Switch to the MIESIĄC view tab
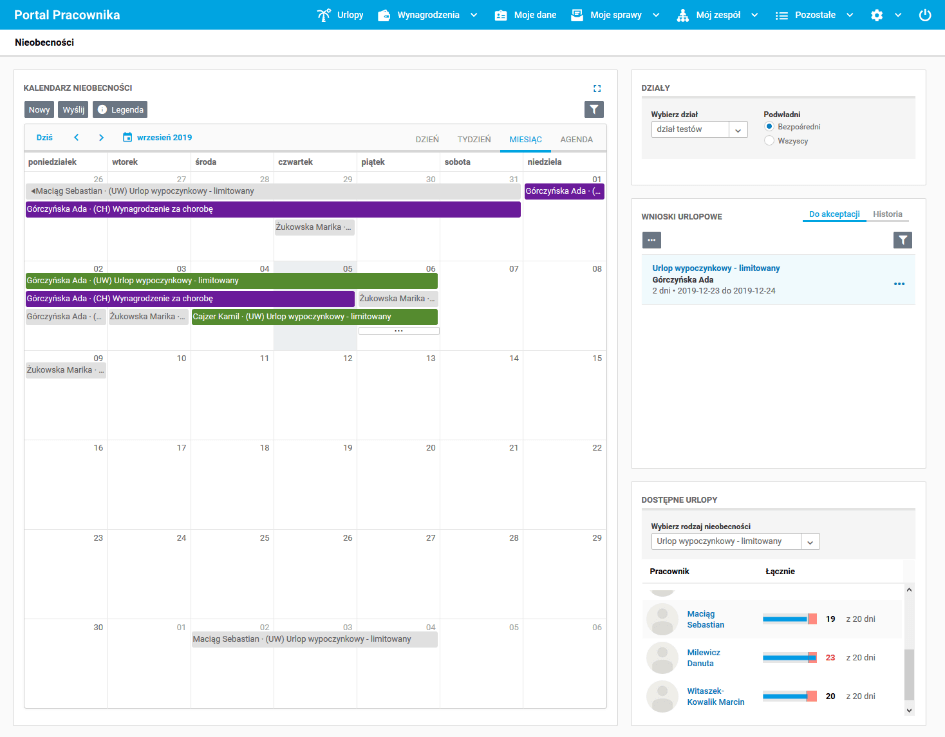This screenshot has width=945, height=737. pos(526,139)
